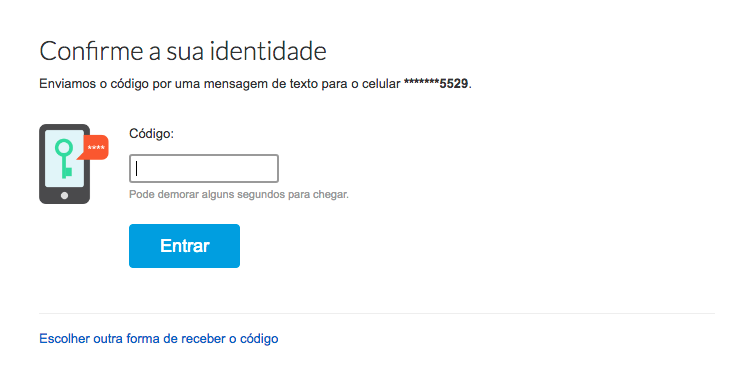Click the light blue phone screen area
Viewport: 755px width, 378px height.
[64, 158]
